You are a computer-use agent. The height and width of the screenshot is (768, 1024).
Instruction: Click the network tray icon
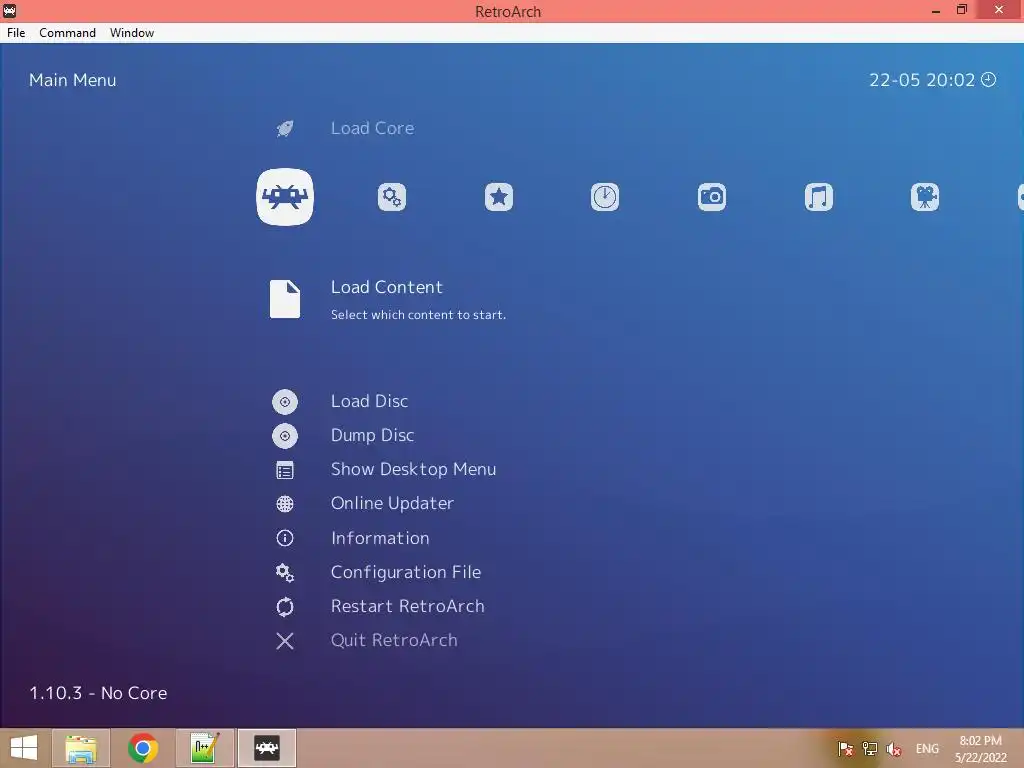[x=869, y=748]
